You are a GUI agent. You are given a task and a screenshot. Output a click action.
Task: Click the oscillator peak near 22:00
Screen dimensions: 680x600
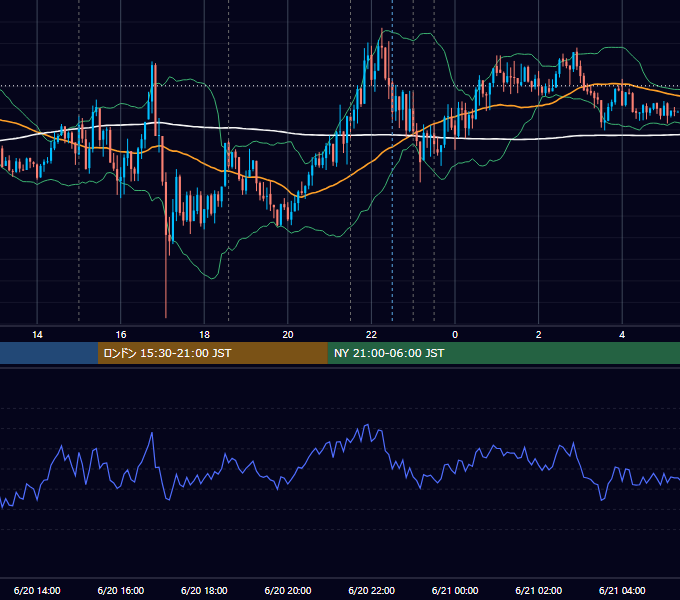[x=367, y=426]
